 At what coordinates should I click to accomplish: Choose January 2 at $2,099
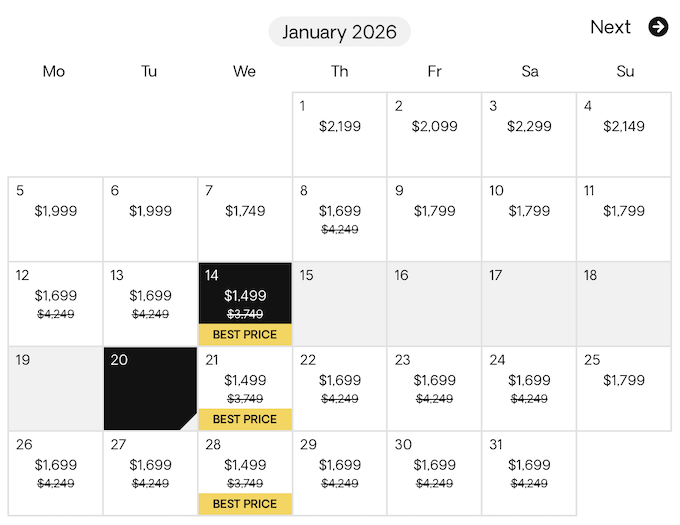434,135
